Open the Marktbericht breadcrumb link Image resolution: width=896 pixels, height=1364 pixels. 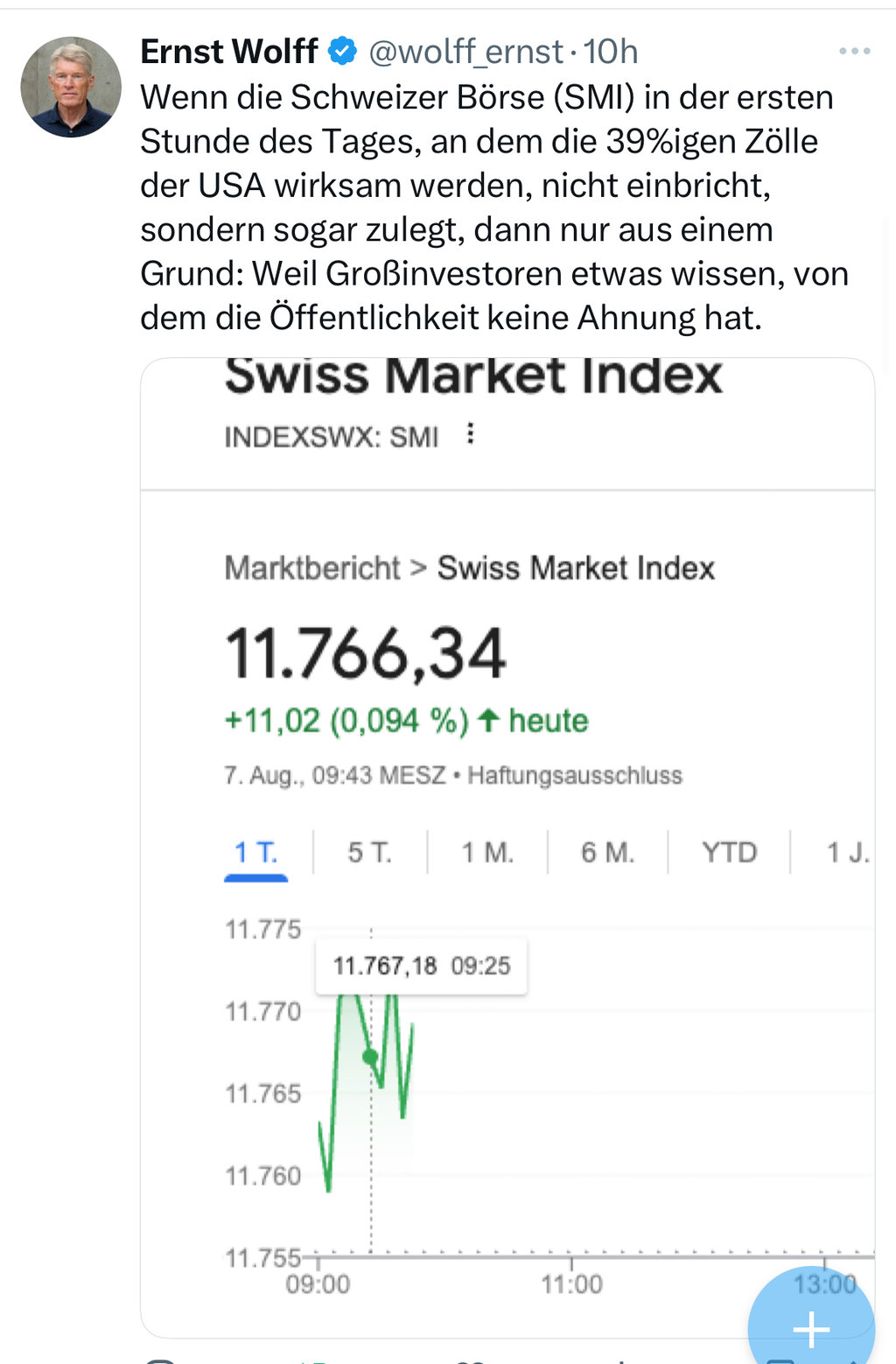pyautogui.click(x=311, y=568)
